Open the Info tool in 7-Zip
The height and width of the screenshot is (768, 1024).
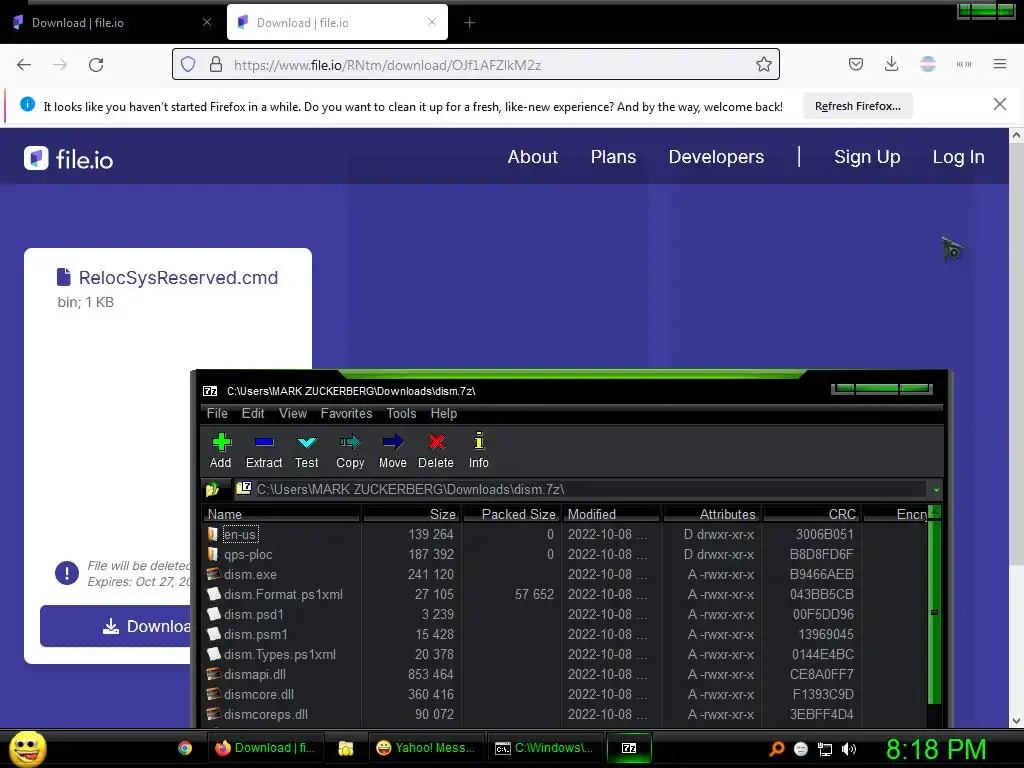(479, 441)
